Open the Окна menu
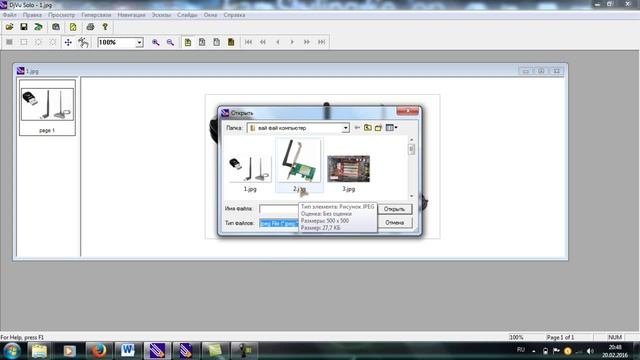 point(210,15)
